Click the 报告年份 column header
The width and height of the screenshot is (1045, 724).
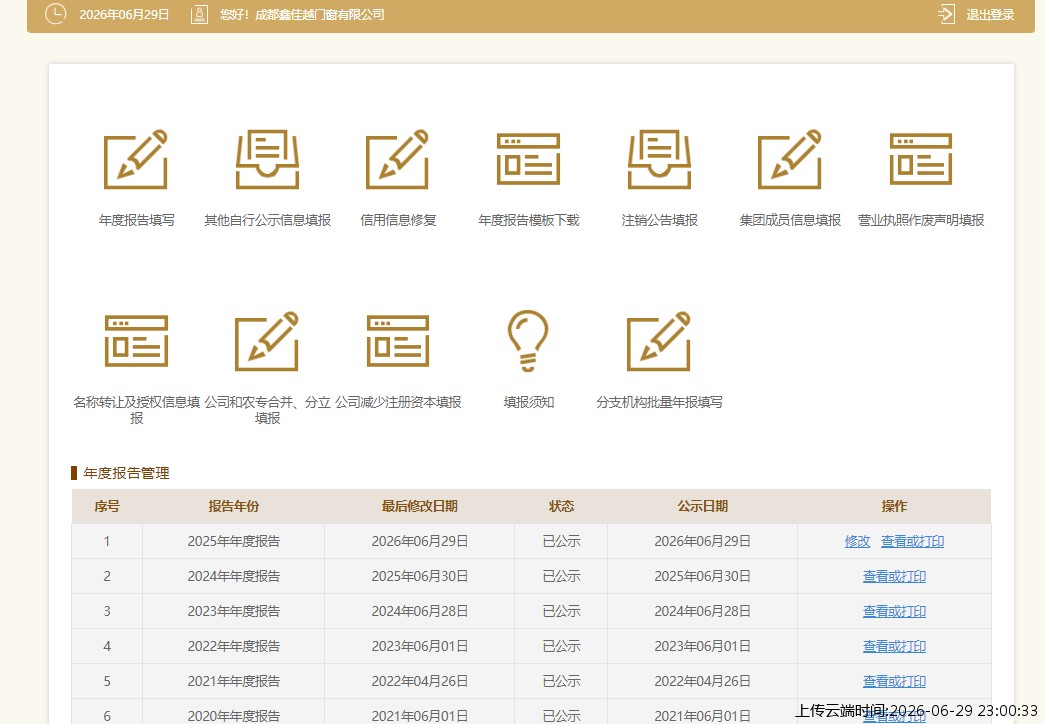(233, 506)
